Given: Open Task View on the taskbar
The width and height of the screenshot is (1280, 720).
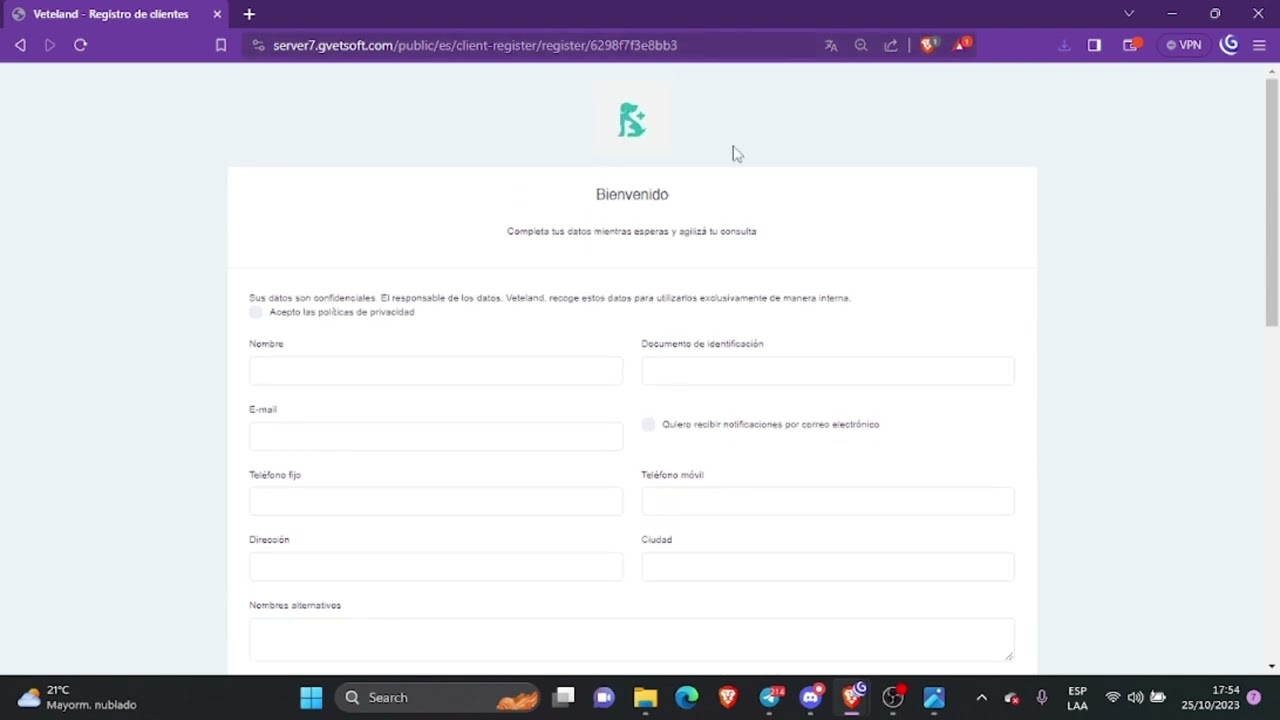Looking at the screenshot, I should (x=564, y=697).
